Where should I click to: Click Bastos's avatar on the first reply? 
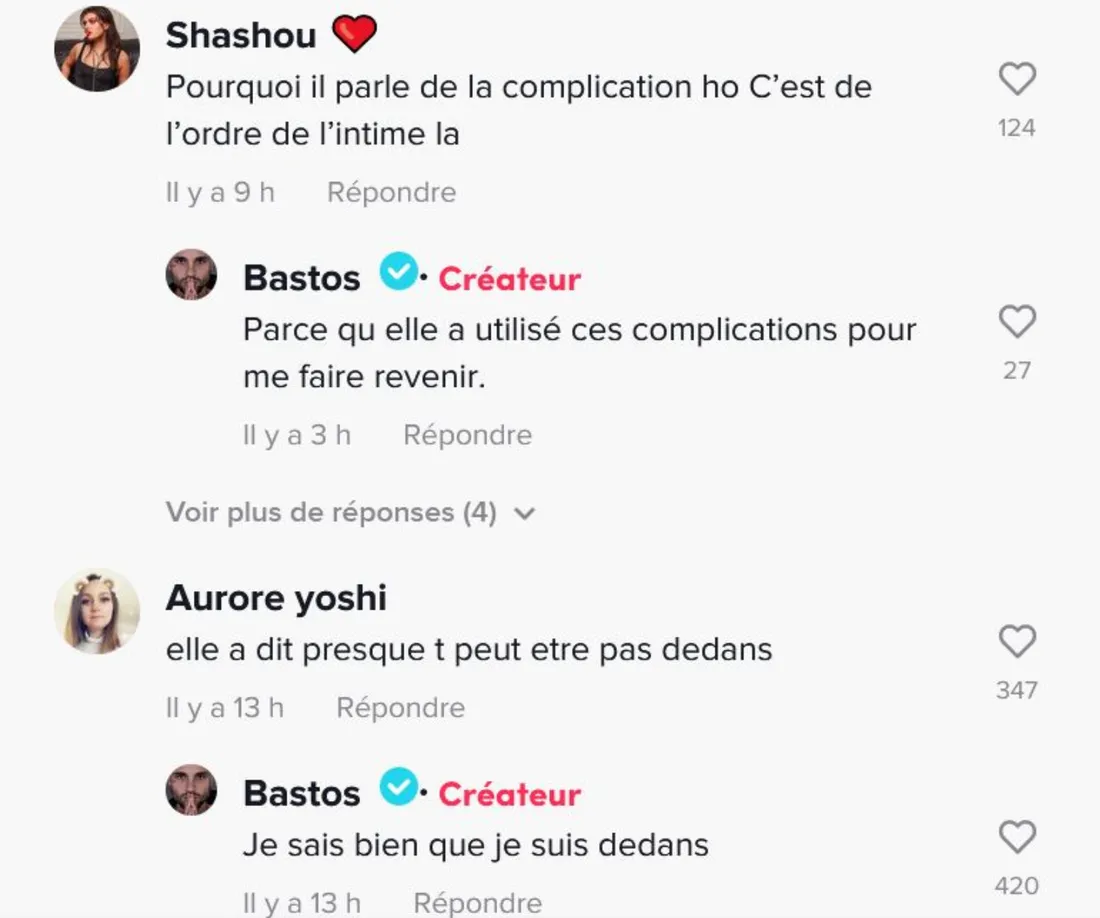point(191,275)
